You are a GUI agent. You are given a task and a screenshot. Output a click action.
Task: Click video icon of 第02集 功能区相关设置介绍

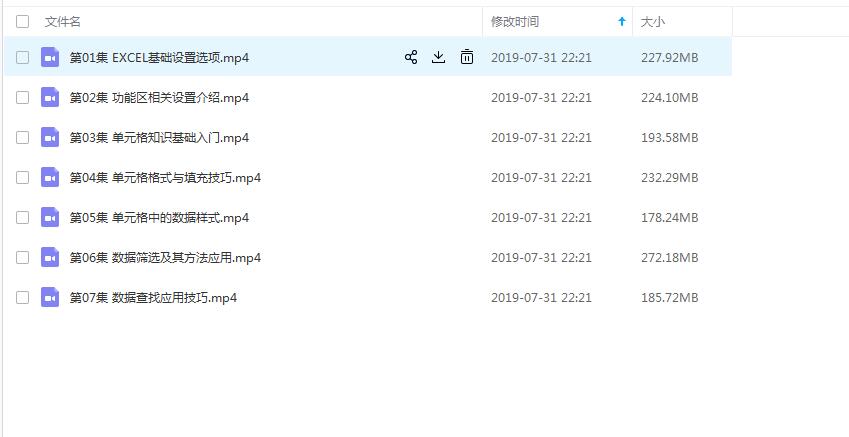[x=50, y=97]
